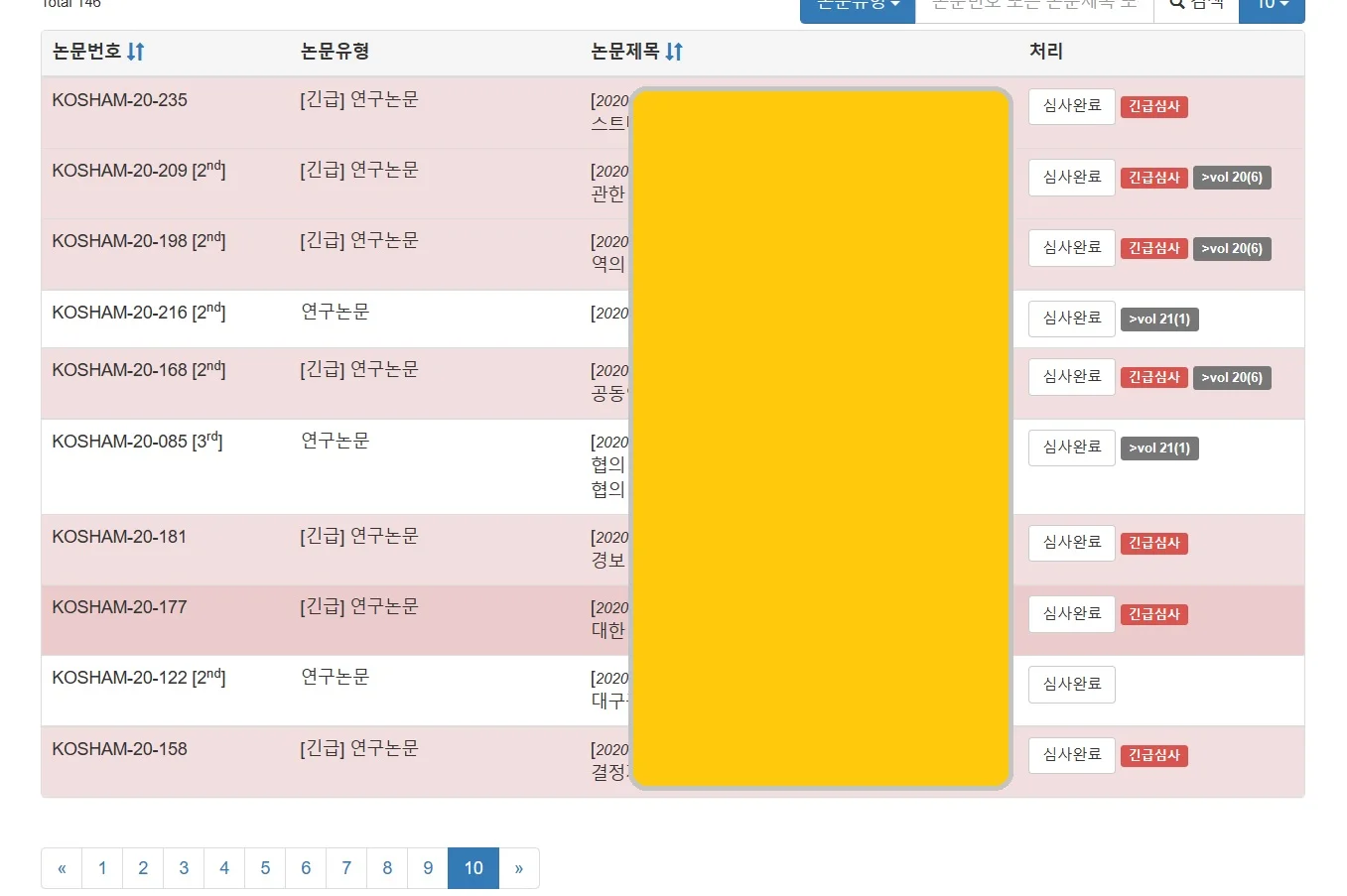Screen dimensions: 1347x896
Task: Go to page 7
Action: point(346,868)
